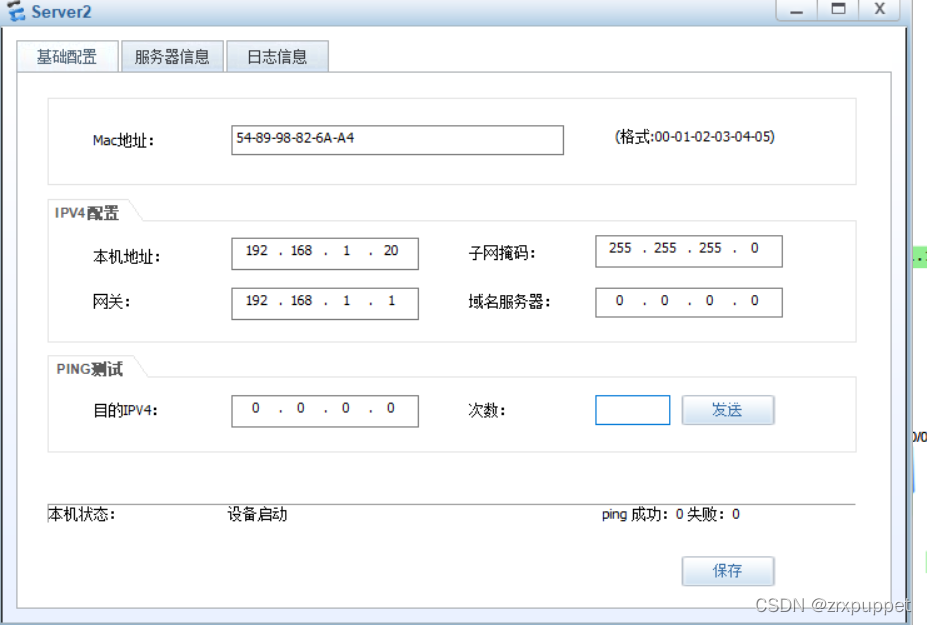Open the 日志信息 tab
927x625 pixels.
point(277,57)
